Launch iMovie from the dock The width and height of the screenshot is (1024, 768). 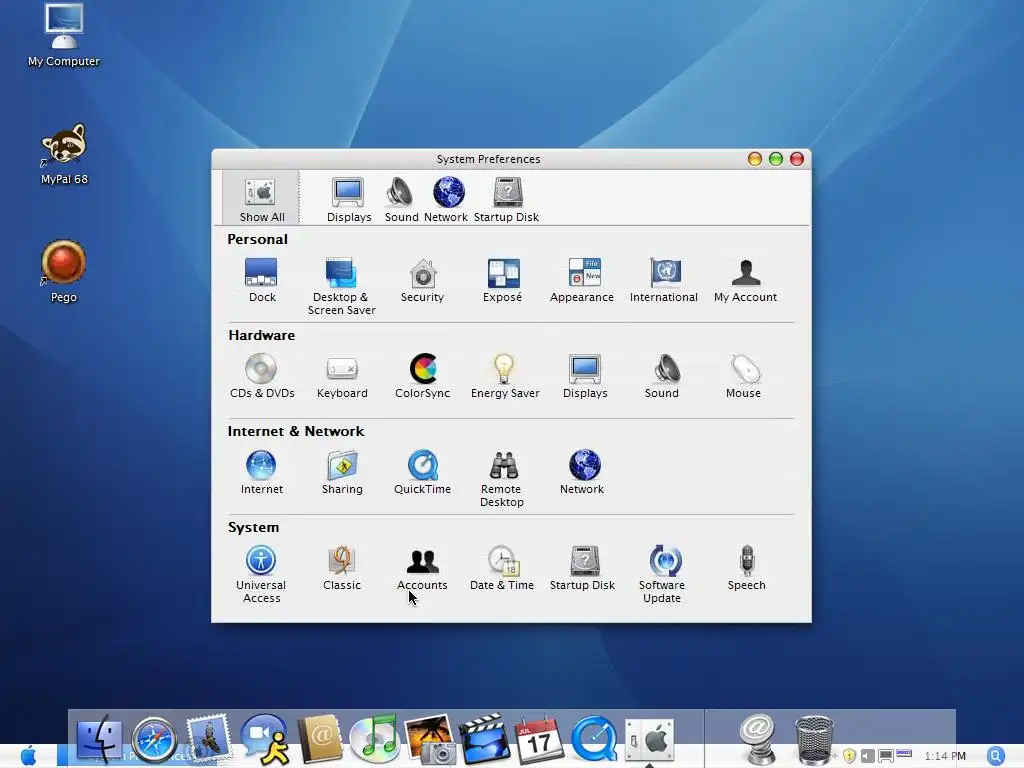pos(484,739)
